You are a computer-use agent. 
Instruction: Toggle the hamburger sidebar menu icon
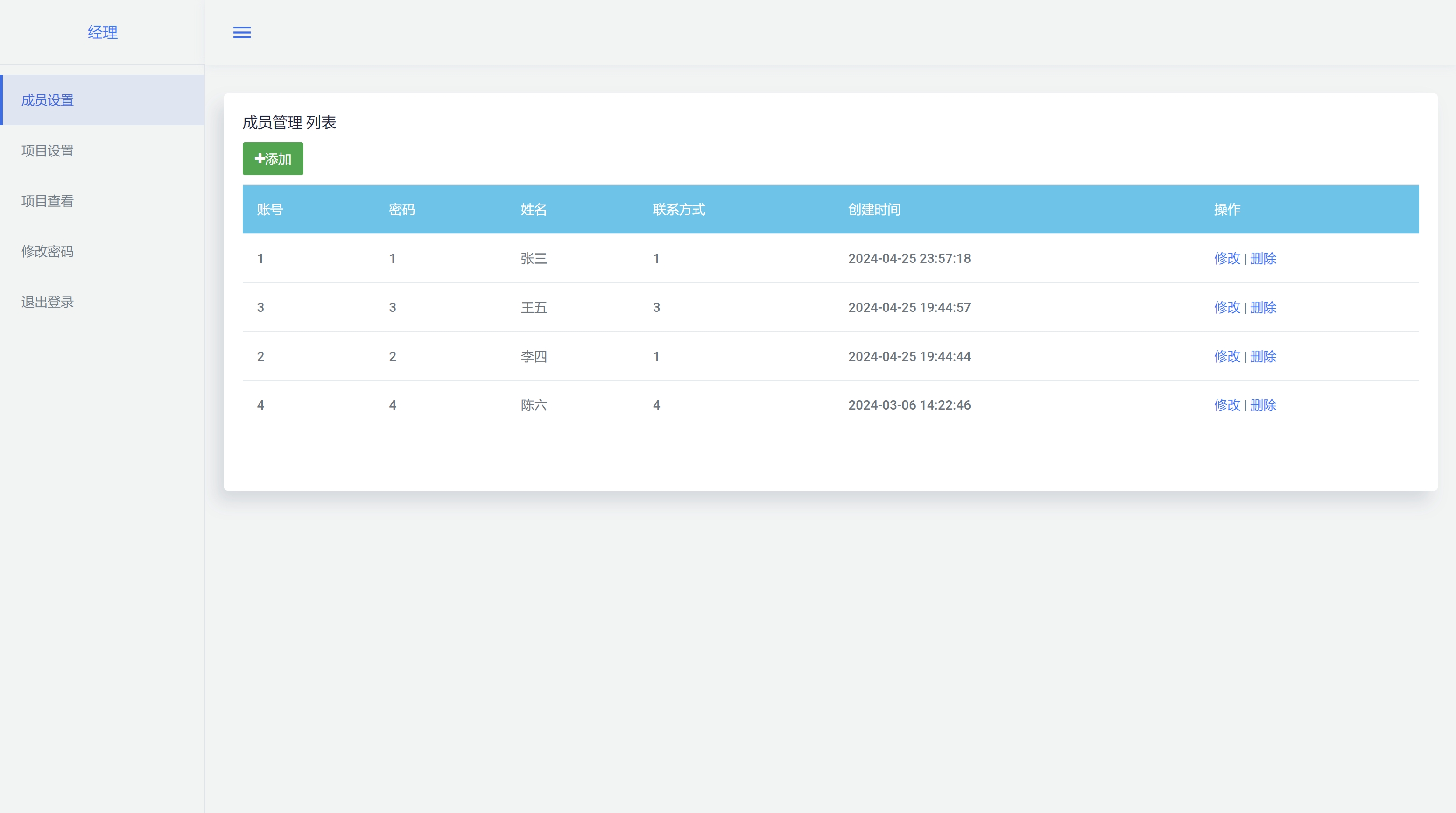[242, 33]
